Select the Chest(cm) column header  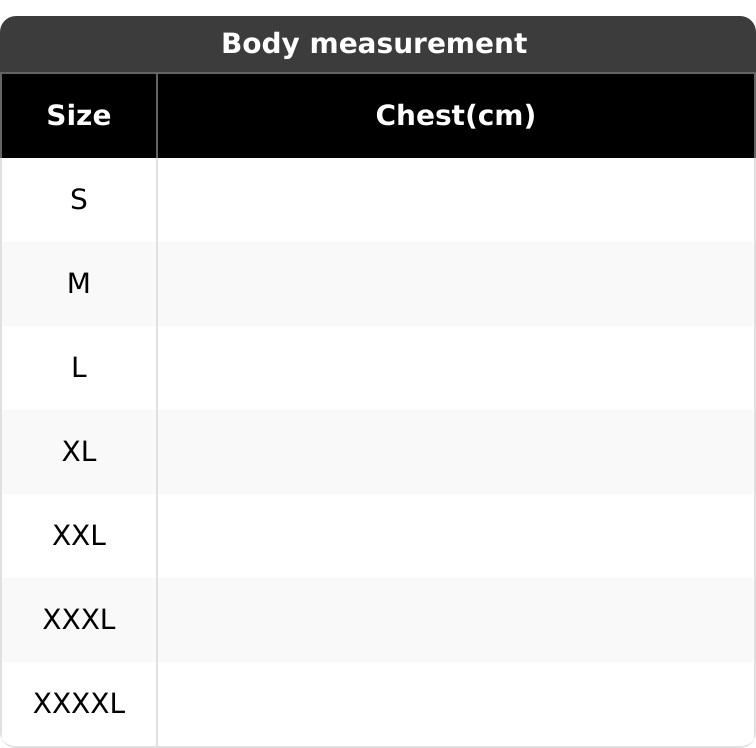tap(455, 116)
